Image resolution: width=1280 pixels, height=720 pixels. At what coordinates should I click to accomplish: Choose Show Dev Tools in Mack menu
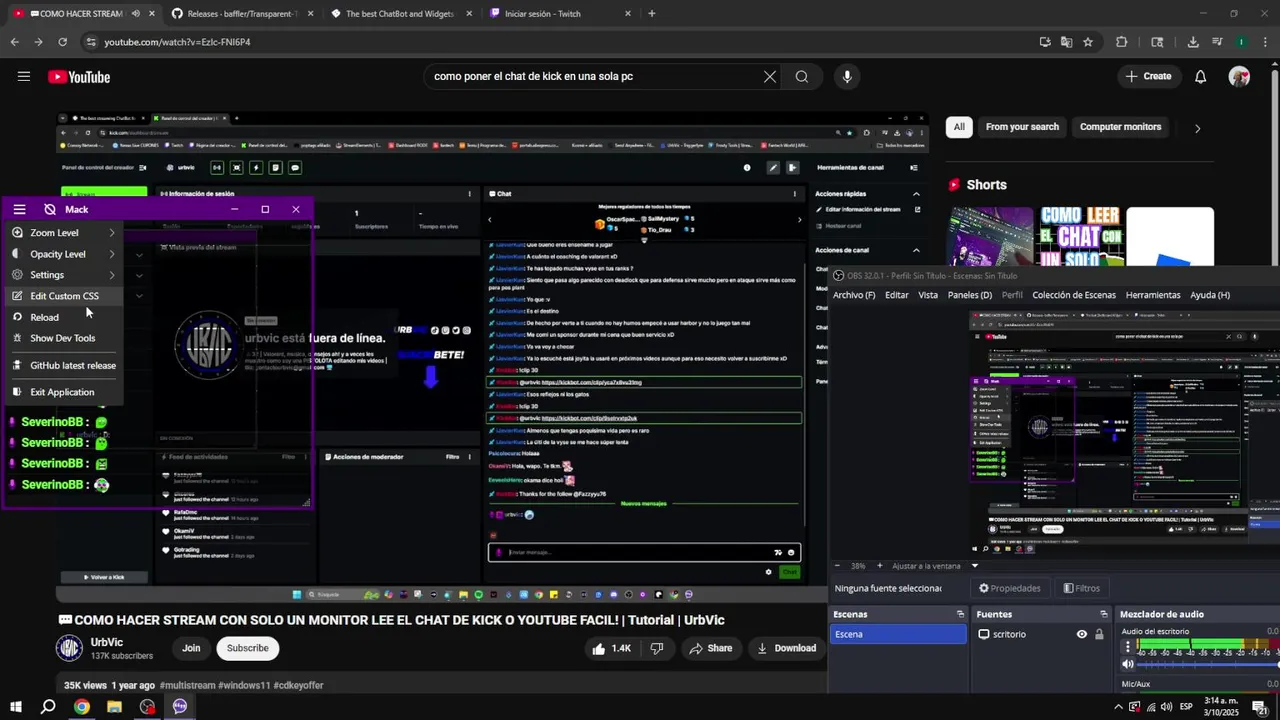coord(63,338)
